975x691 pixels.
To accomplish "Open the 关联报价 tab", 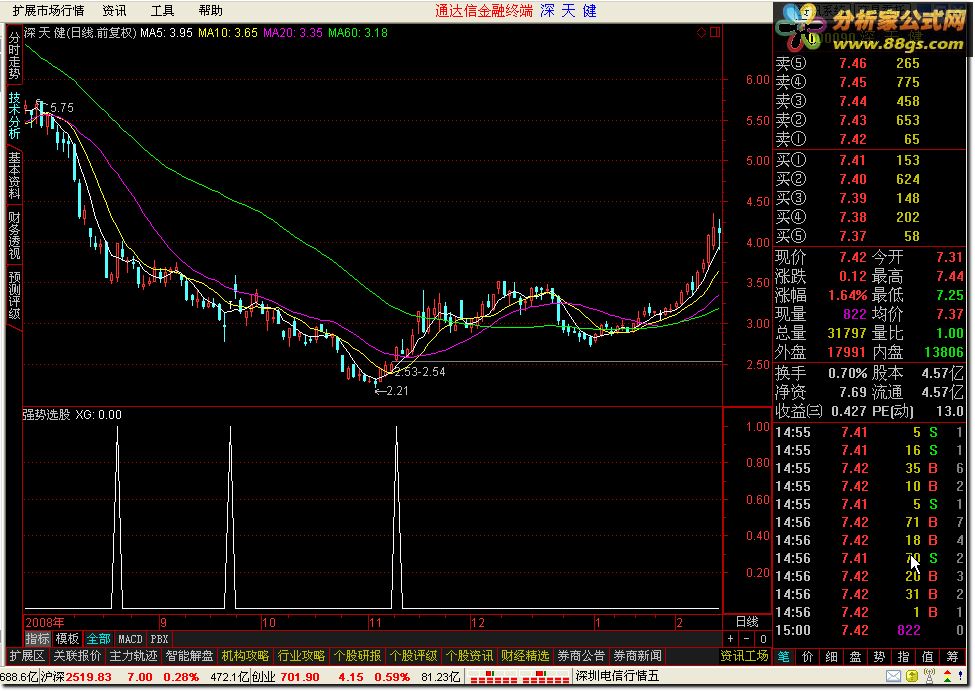I will tap(77, 656).
